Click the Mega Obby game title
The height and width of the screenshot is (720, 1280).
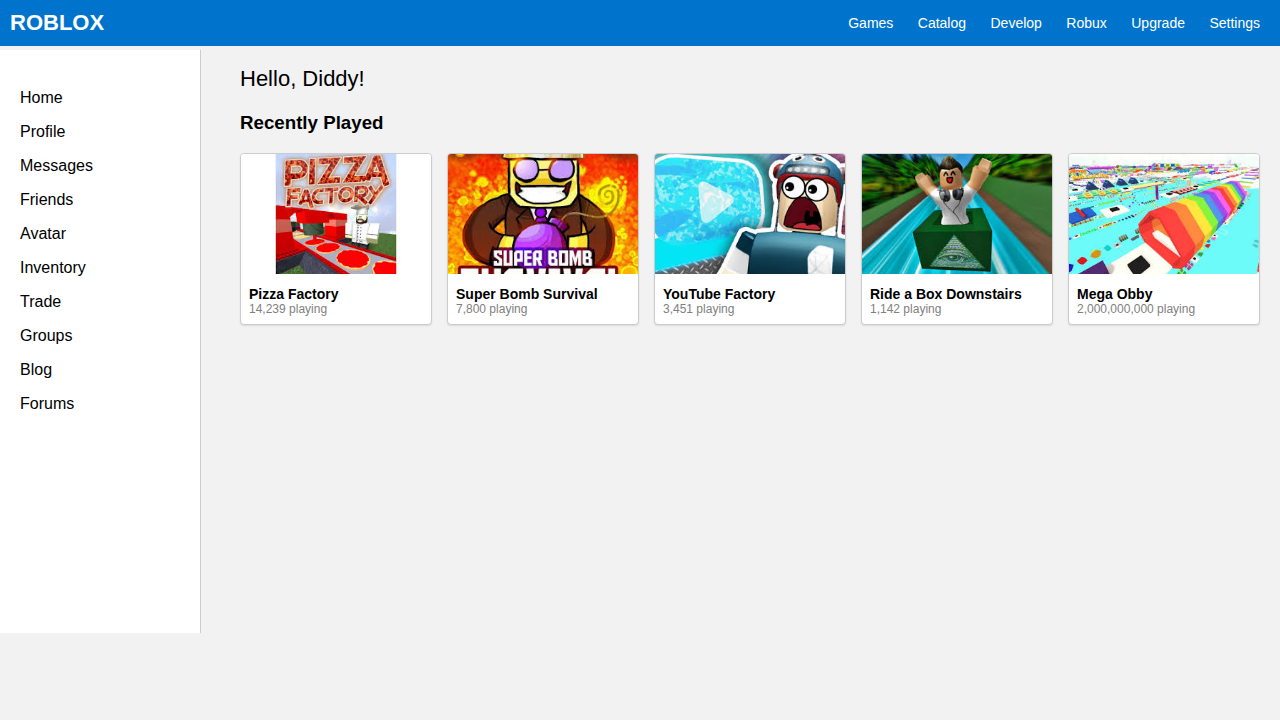[x=1114, y=294]
